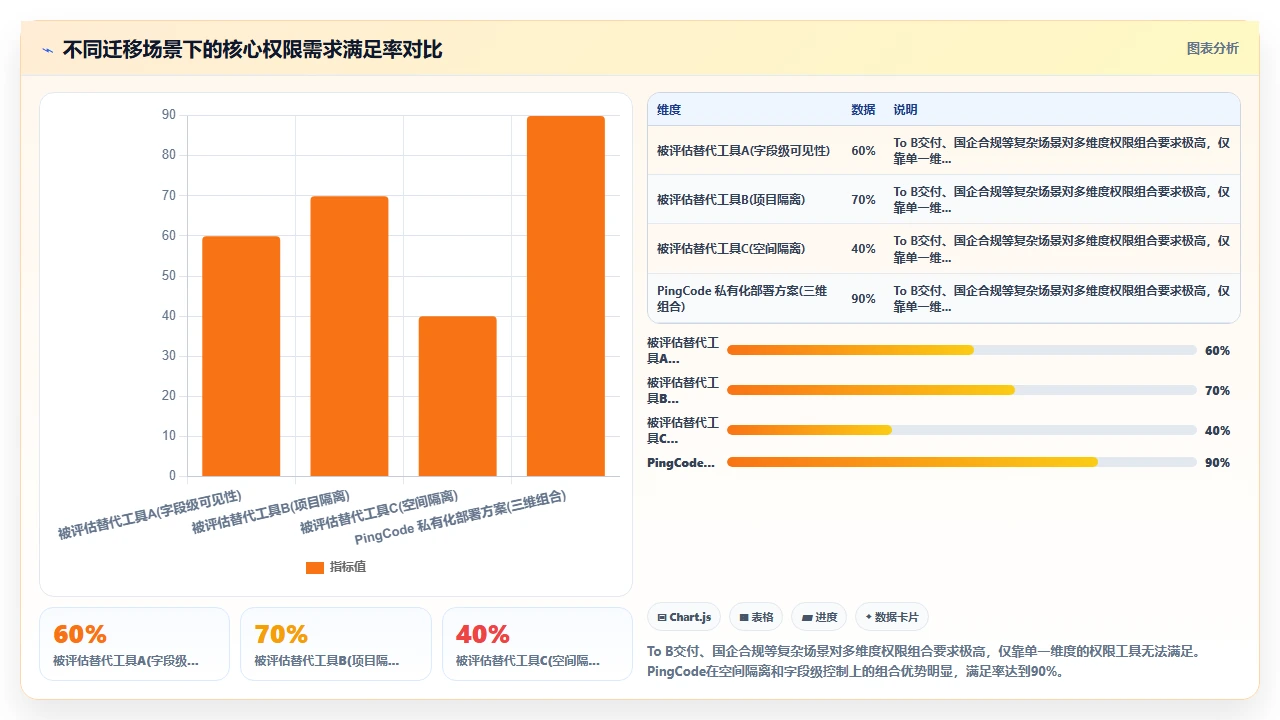
Task: Open the 40% data card
Action: pyautogui.click(x=537, y=644)
